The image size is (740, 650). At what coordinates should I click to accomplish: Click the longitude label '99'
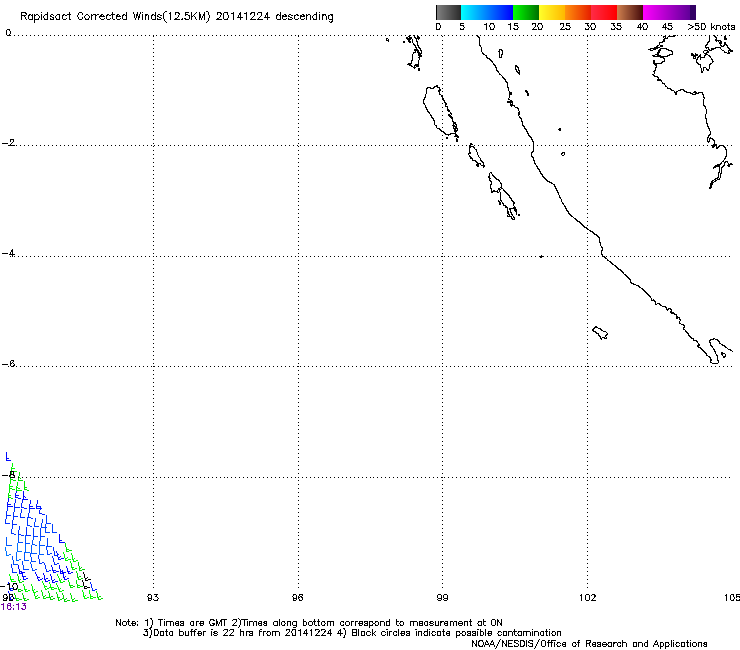(x=442, y=598)
